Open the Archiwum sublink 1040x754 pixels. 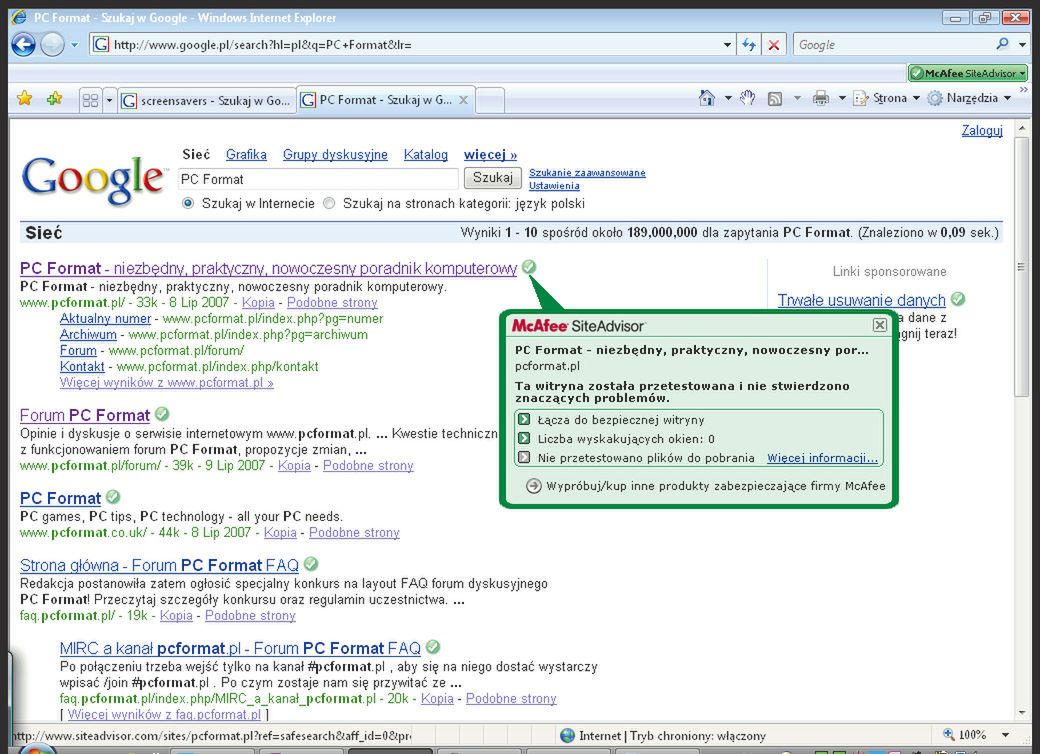click(x=88, y=334)
